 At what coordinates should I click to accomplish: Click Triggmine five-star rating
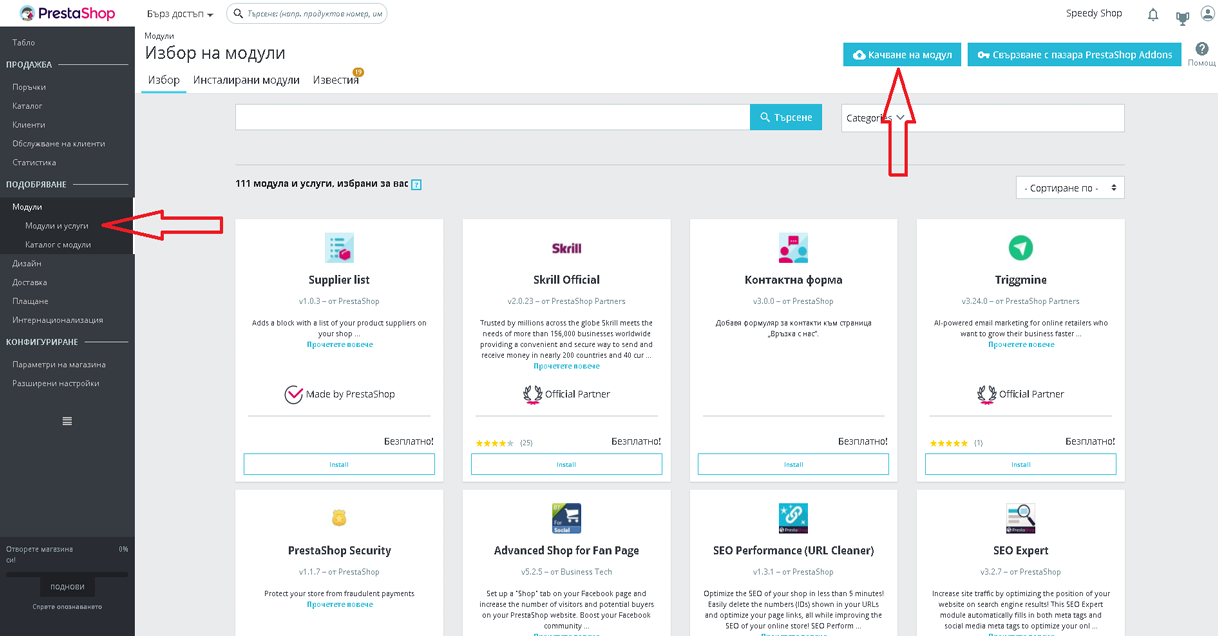click(x=948, y=442)
